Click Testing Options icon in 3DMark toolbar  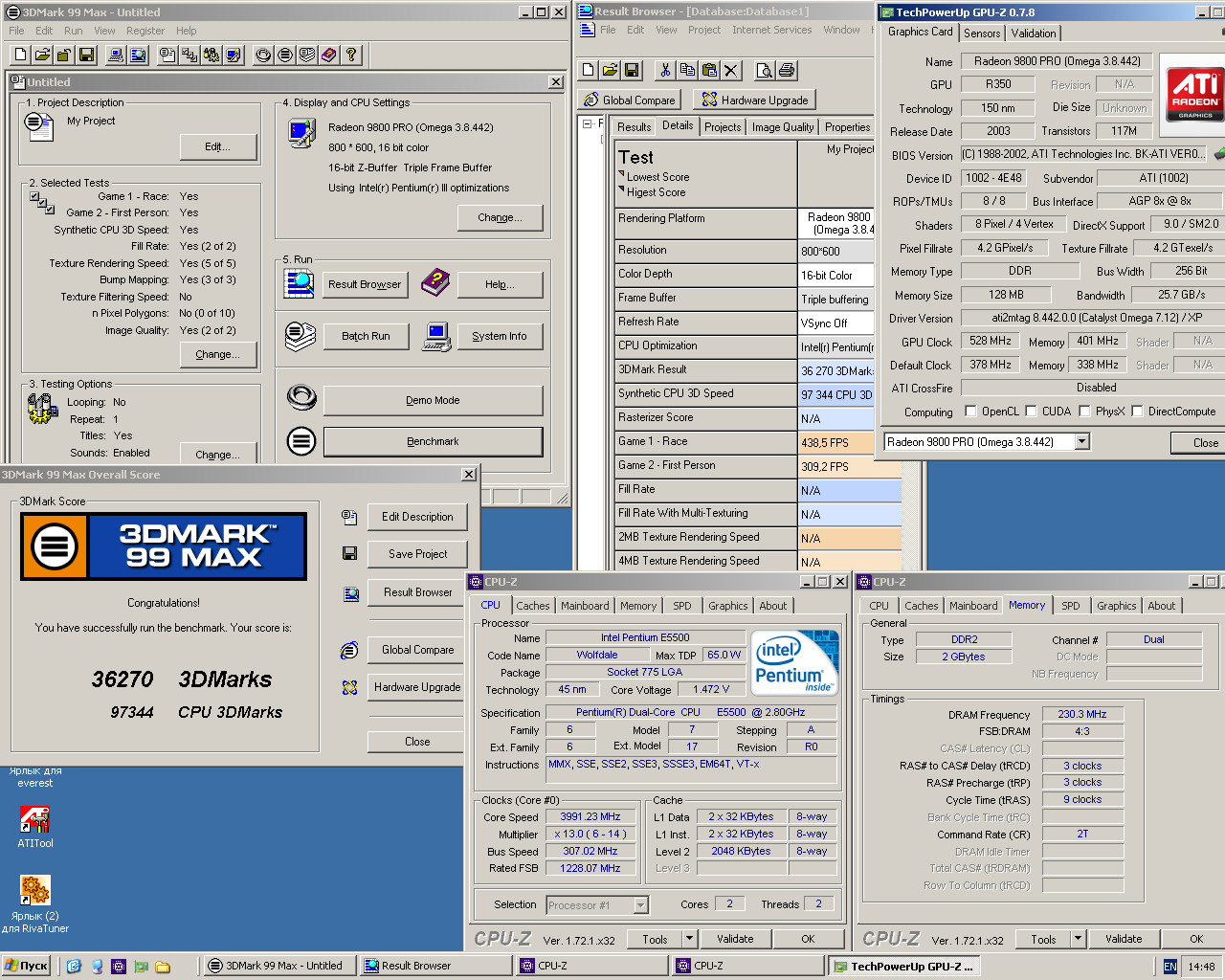(x=212, y=55)
